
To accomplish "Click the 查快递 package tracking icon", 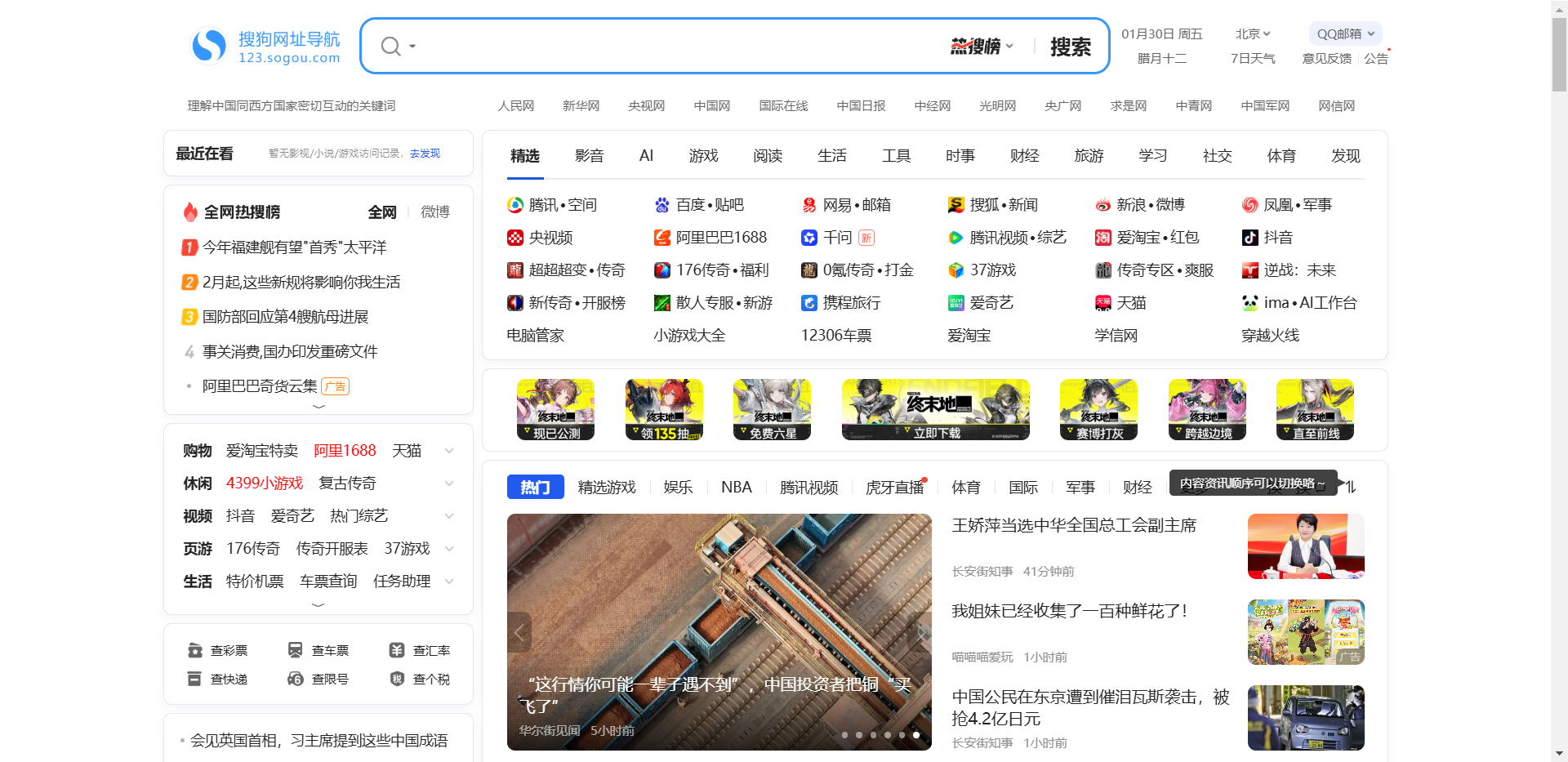I will tap(195, 678).
